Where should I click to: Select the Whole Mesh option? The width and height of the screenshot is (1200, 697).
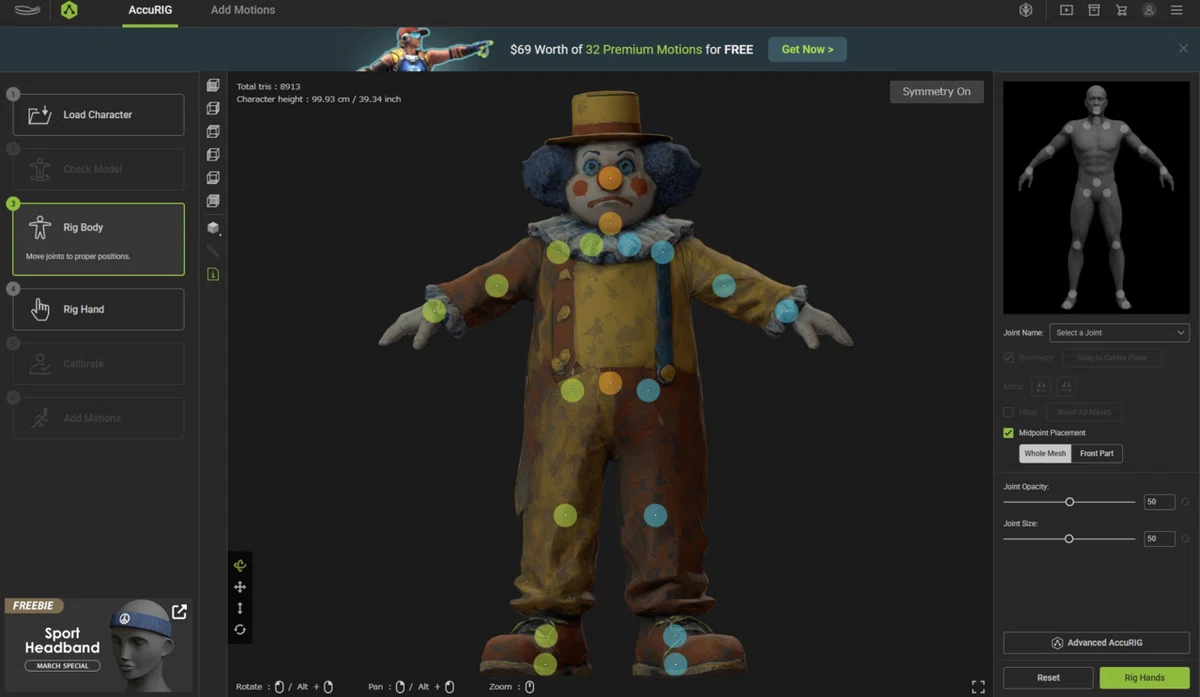pyautogui.click(x=1045, y=454)
